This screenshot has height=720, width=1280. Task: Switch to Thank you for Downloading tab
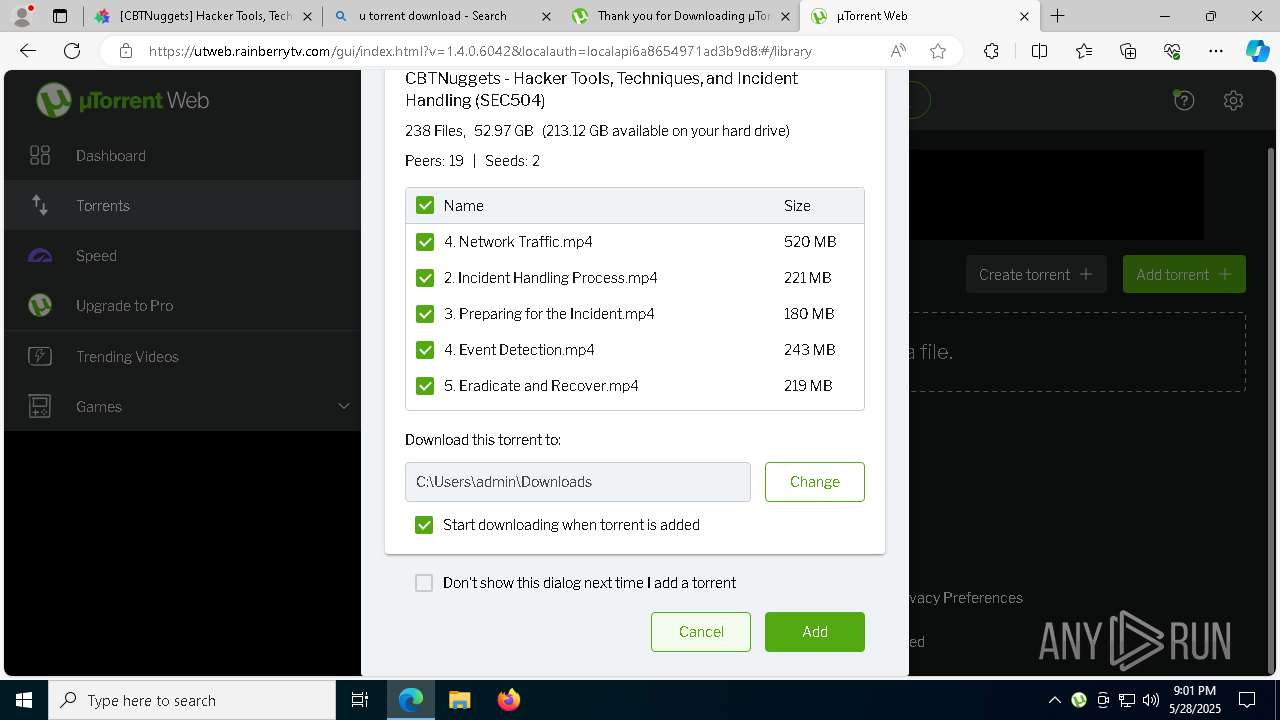click(x=680, y=16)
